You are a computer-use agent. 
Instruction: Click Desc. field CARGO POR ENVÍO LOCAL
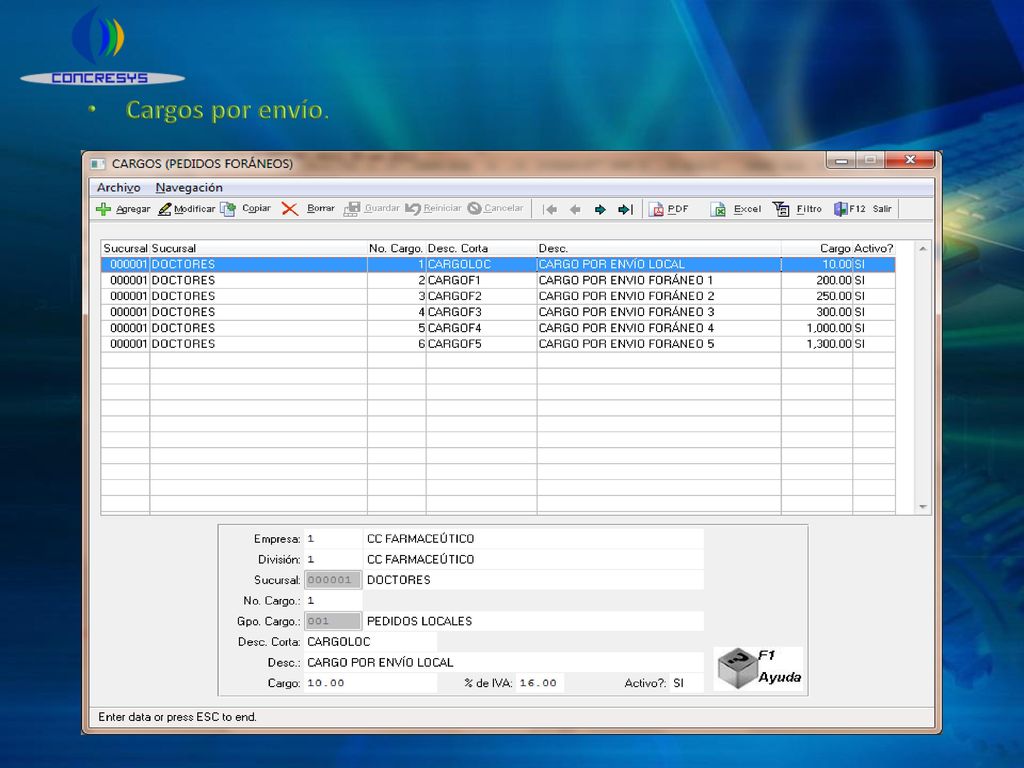(504, 663)
